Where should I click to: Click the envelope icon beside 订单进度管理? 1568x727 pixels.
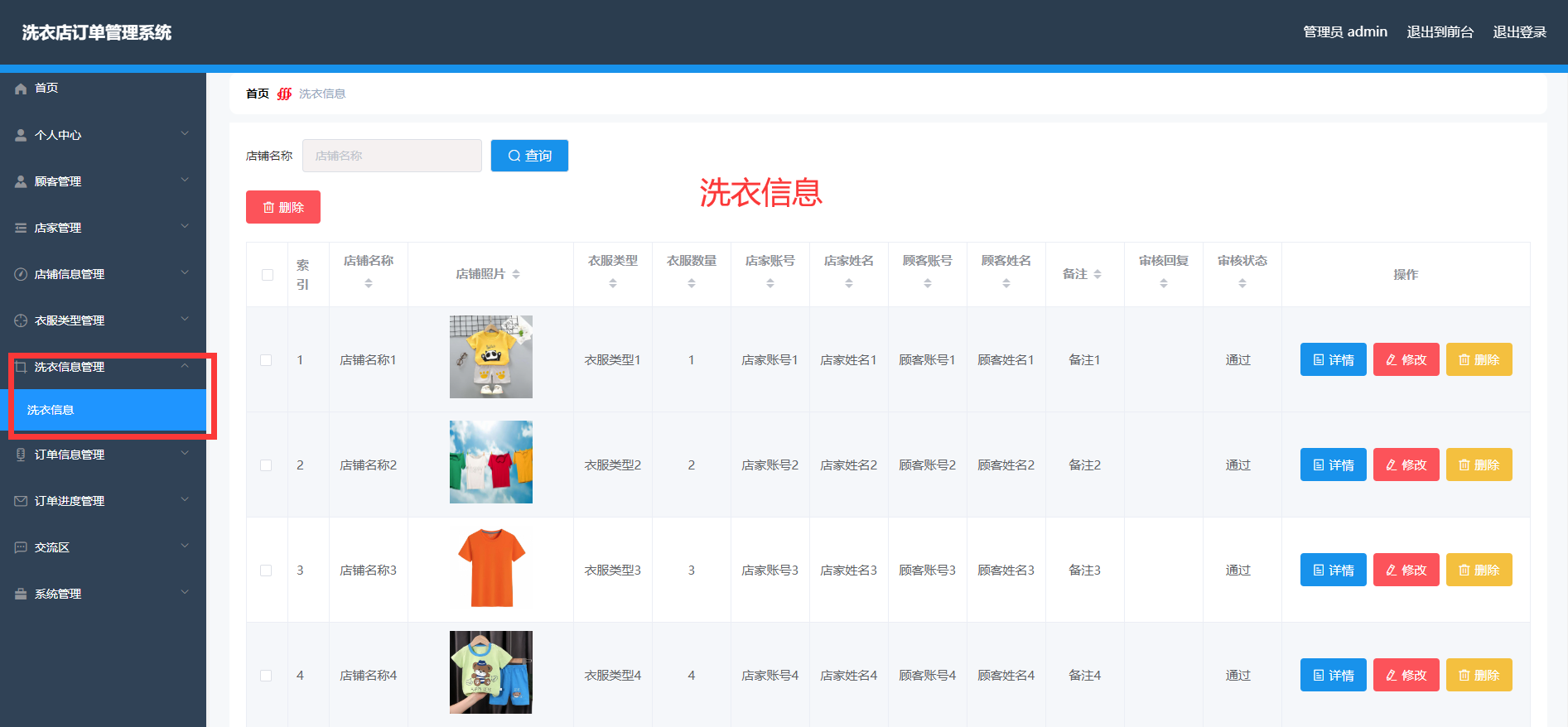point(21,501)
